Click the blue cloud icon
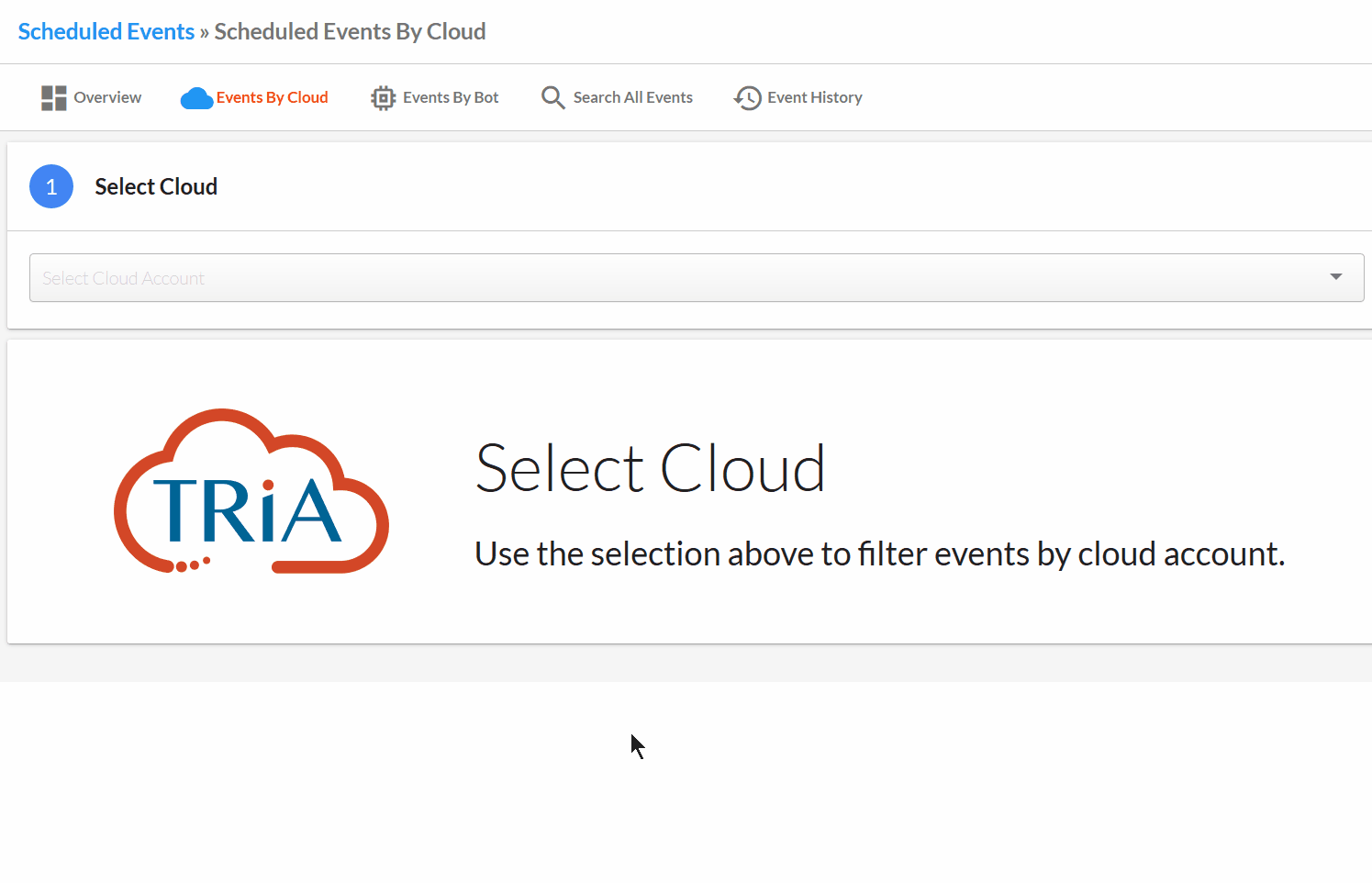 coord(196,98)
